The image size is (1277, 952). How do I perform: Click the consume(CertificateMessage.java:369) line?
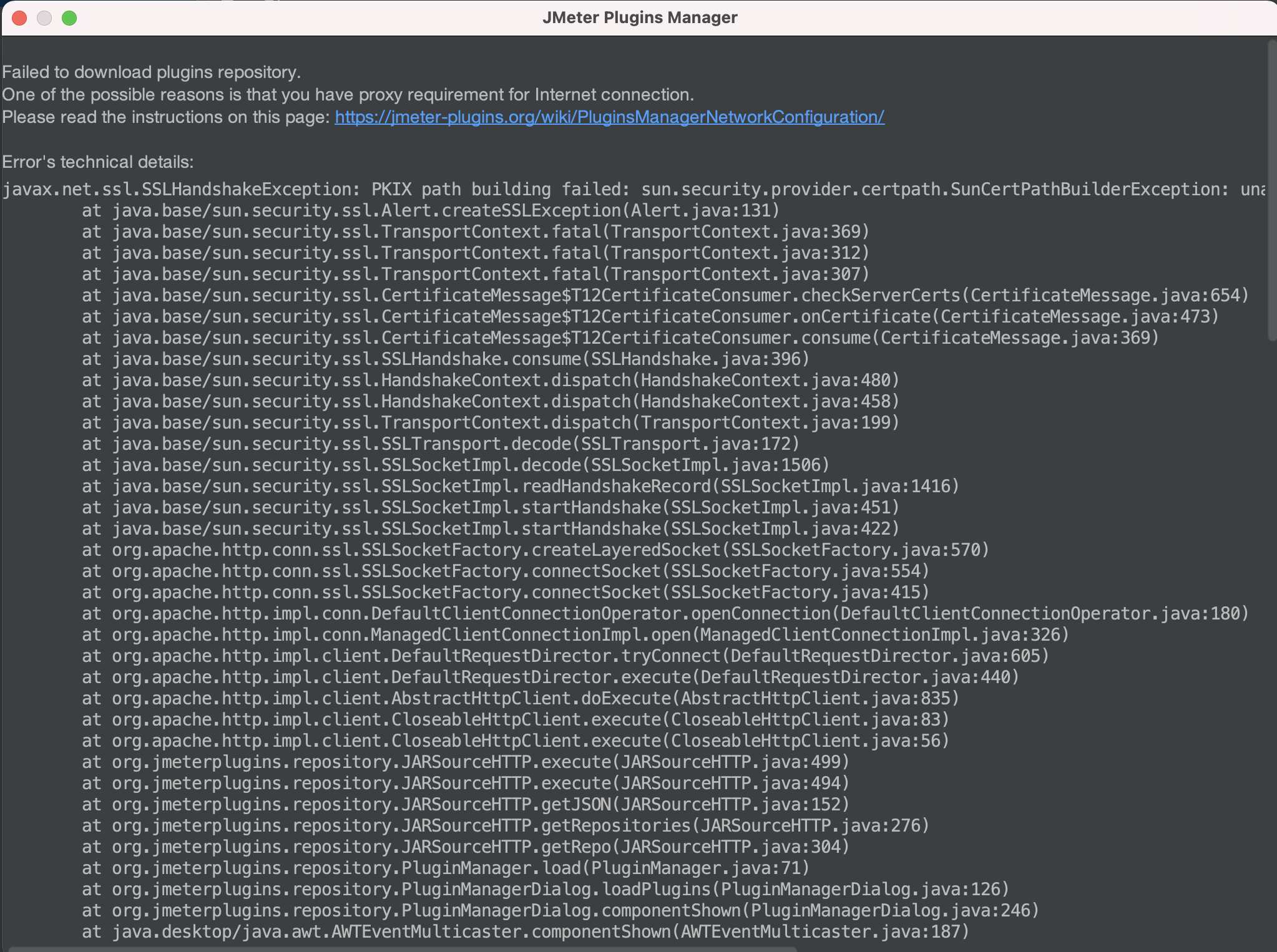[x=620, y=338]
